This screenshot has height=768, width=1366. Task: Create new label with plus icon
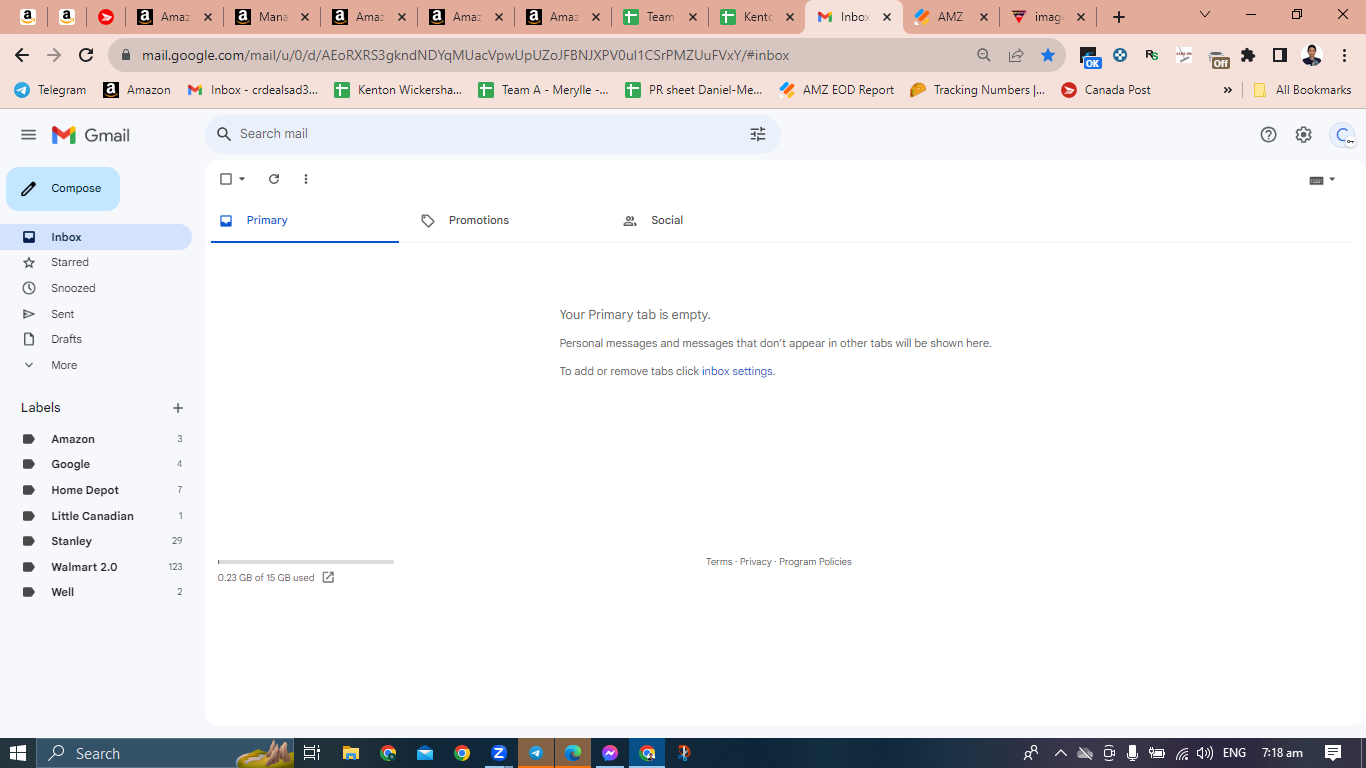pos(178,408)
